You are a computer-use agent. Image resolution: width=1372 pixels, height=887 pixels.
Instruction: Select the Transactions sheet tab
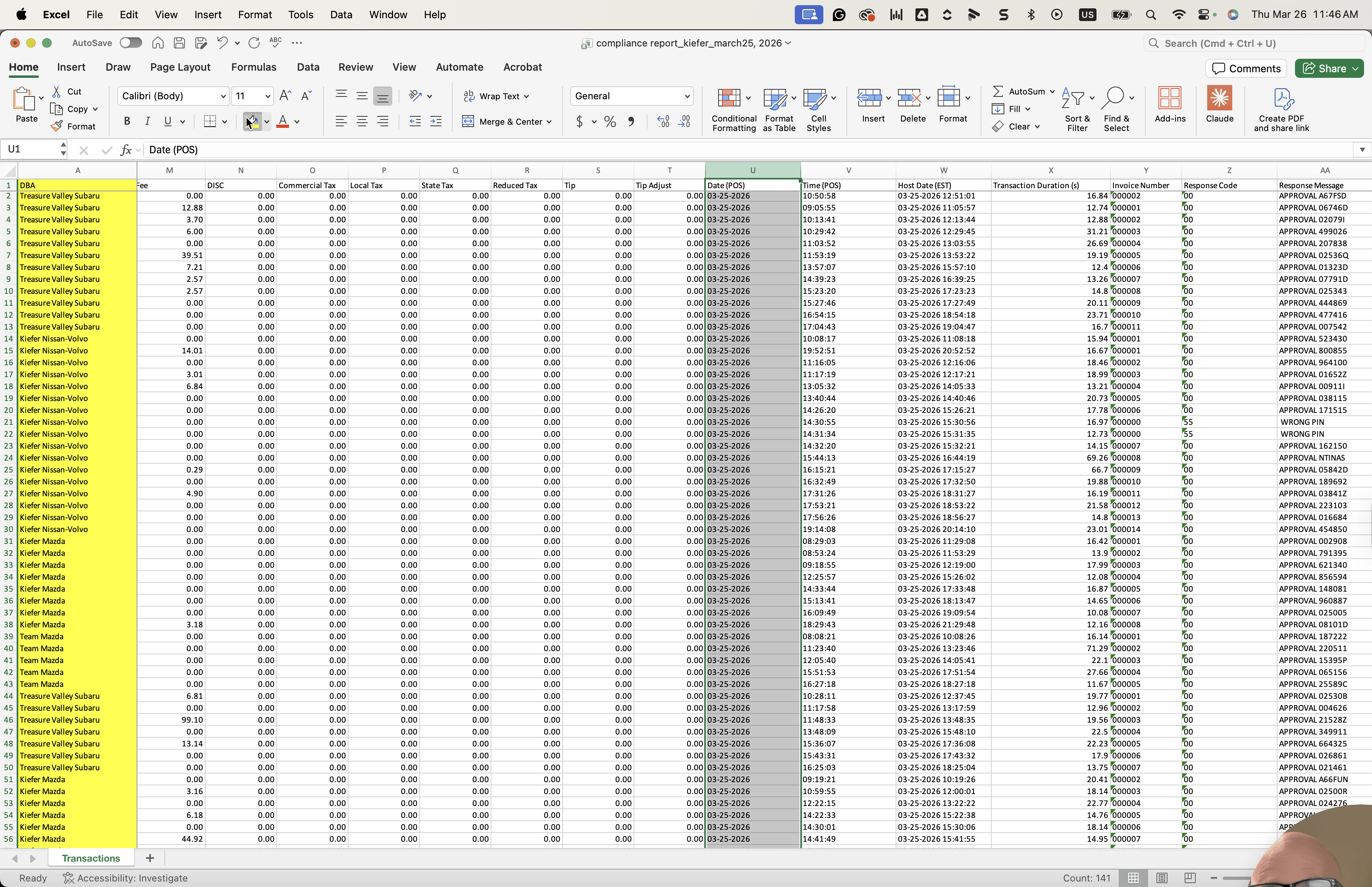coord(91,858)
